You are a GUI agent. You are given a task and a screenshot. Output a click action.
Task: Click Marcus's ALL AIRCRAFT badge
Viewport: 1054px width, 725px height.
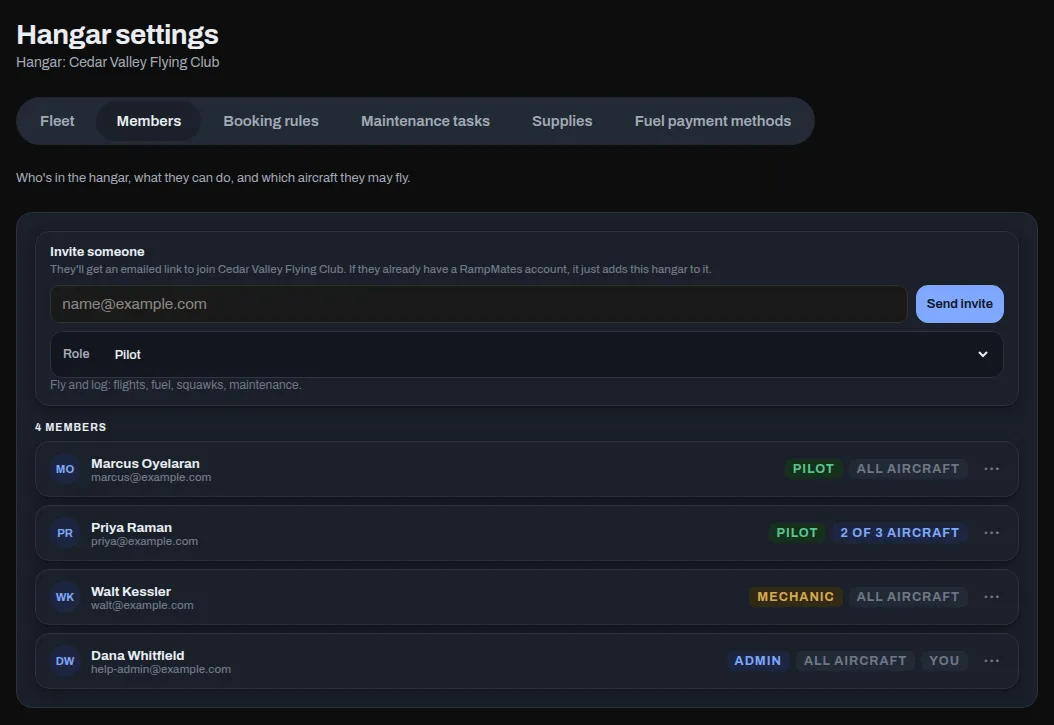point(907,468)
